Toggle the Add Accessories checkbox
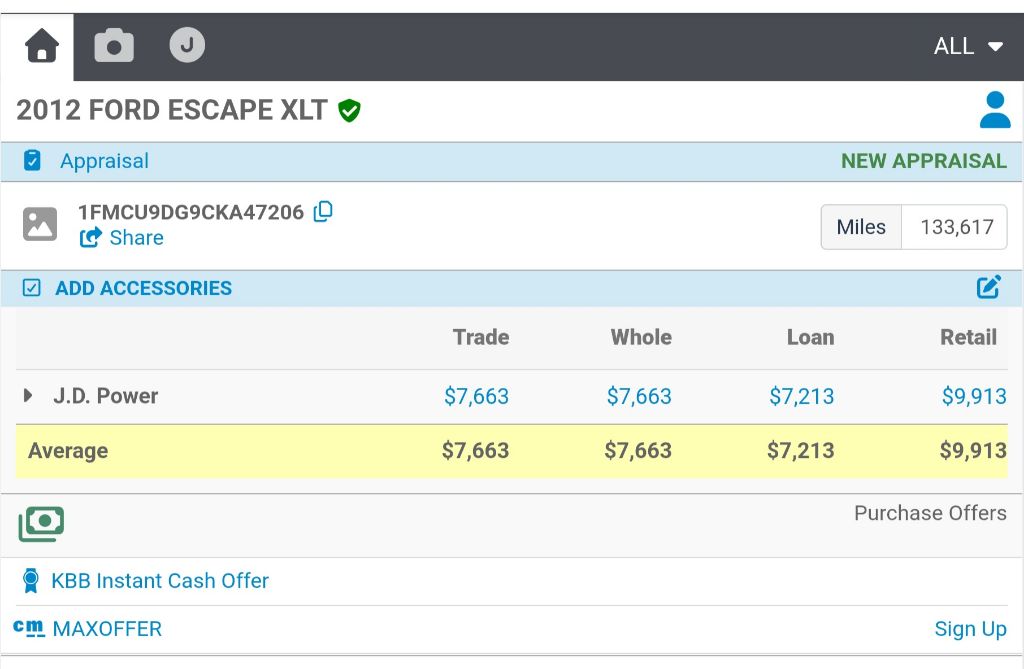 click(31, 288)
